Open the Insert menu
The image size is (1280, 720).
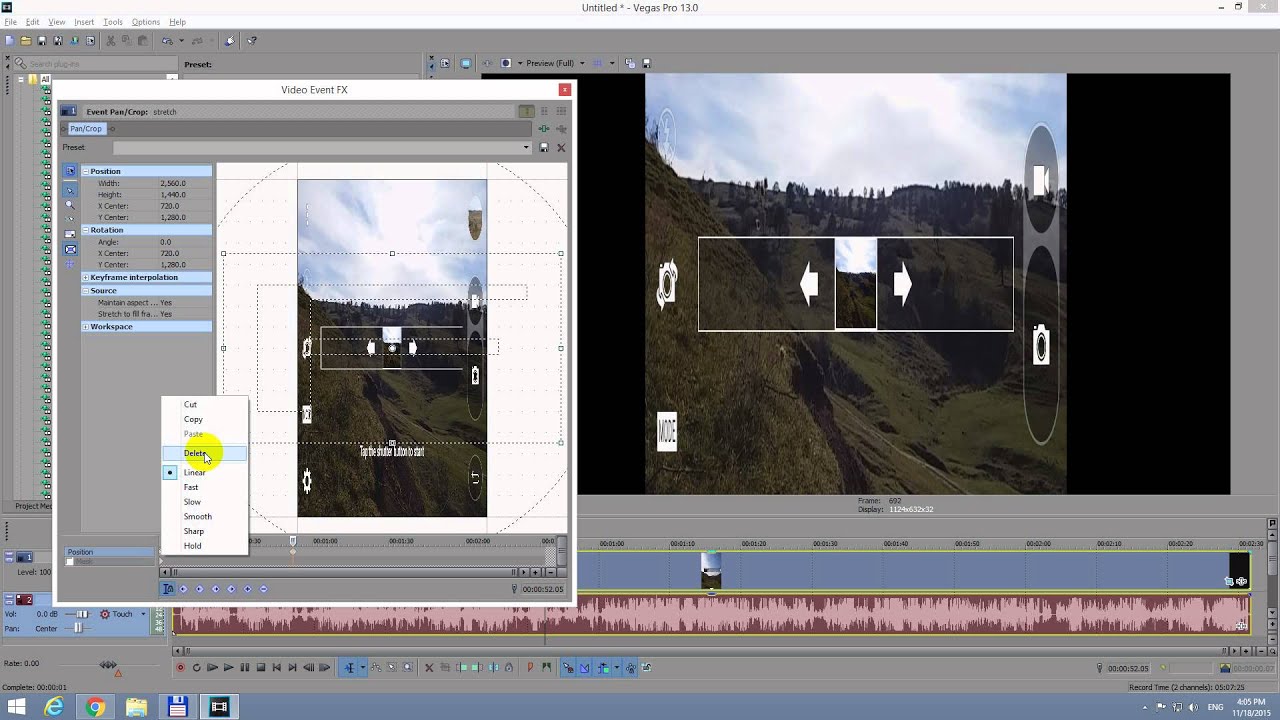click(84, 22)
